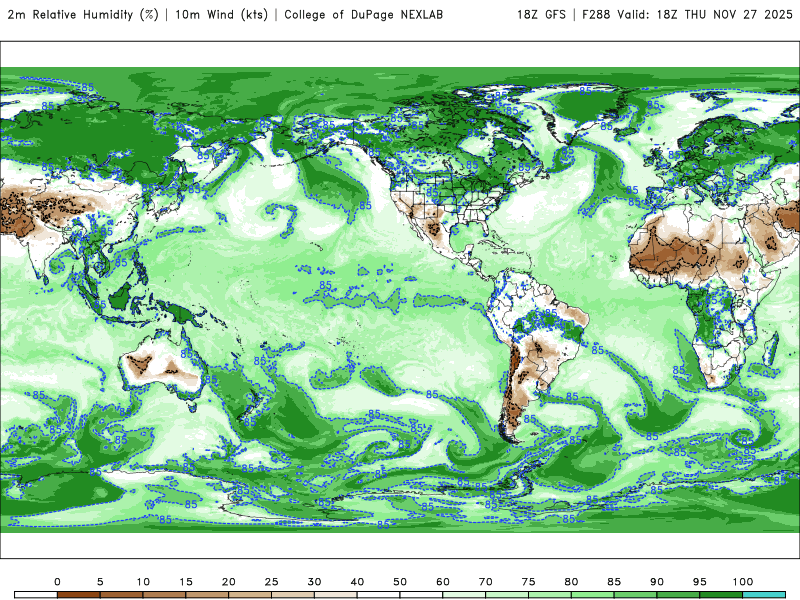Screen dimensions: 800x600
Task: Pick the dark green 95–100 scale swatch
Action: click(x=721, y=595)
